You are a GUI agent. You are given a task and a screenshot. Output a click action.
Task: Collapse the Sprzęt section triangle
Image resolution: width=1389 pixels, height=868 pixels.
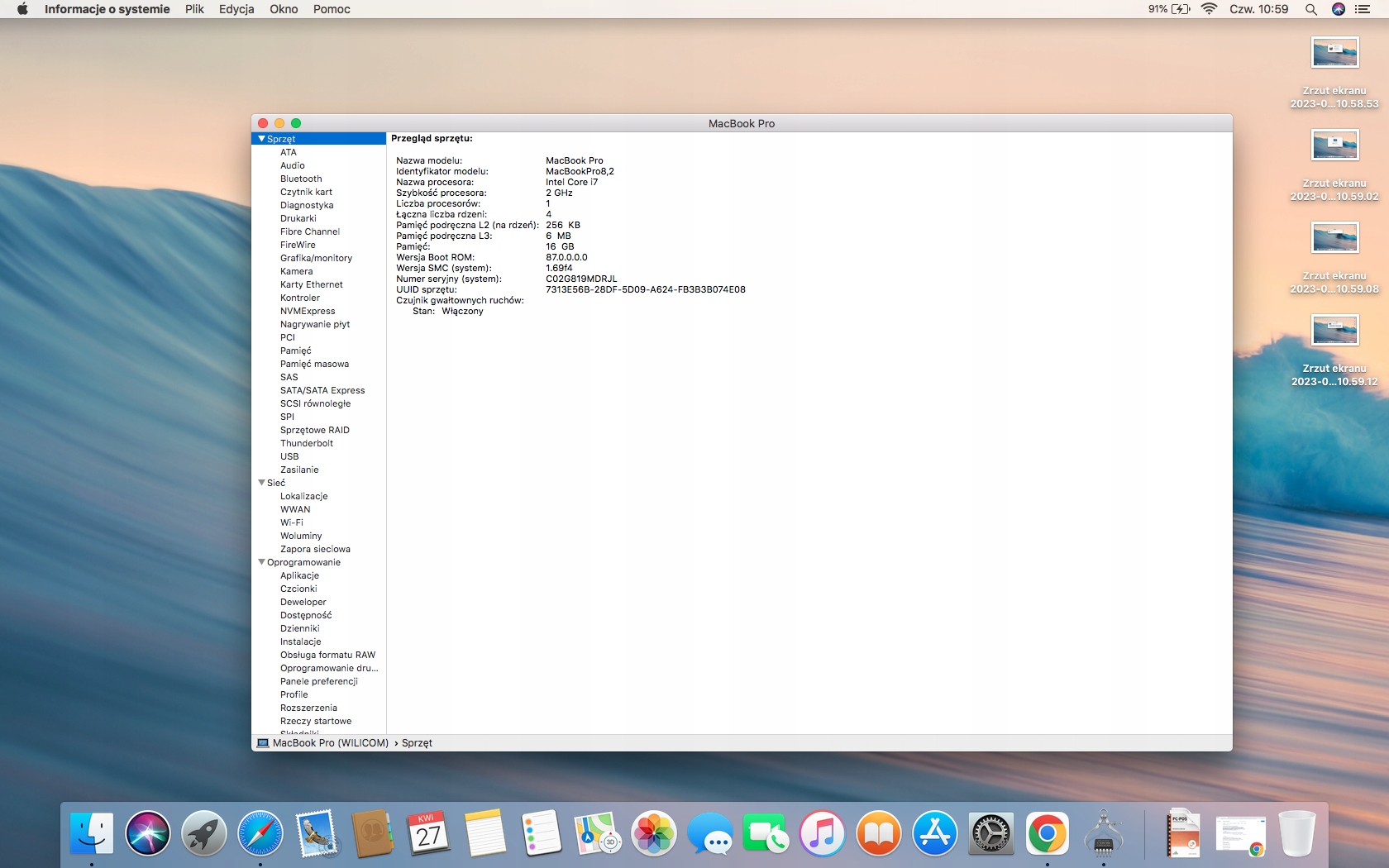point(261,139)
